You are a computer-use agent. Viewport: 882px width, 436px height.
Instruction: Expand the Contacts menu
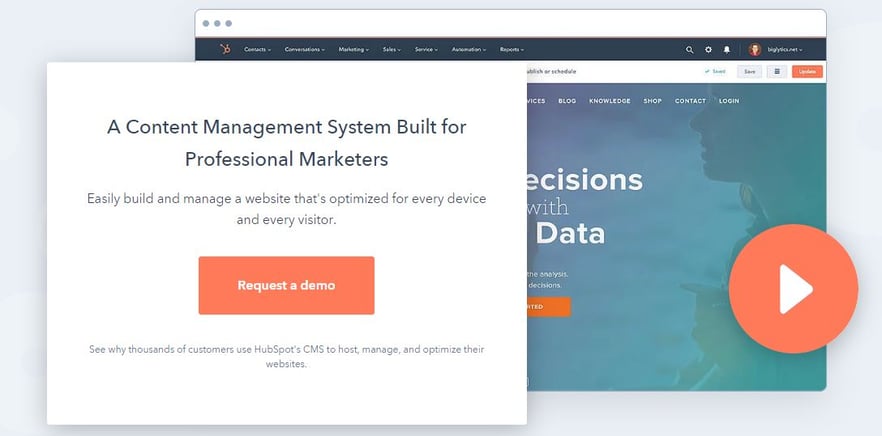click(x=257, y=50)
